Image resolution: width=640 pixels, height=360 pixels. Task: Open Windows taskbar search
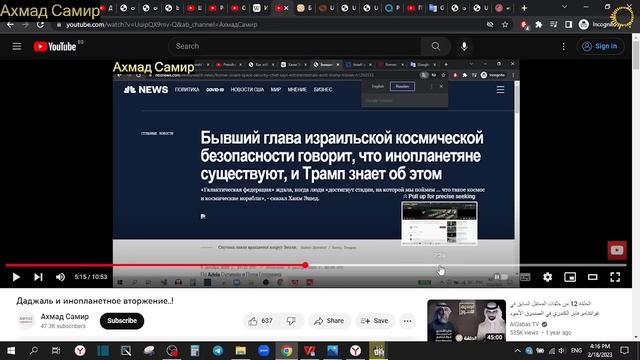[x=34, y=351]
